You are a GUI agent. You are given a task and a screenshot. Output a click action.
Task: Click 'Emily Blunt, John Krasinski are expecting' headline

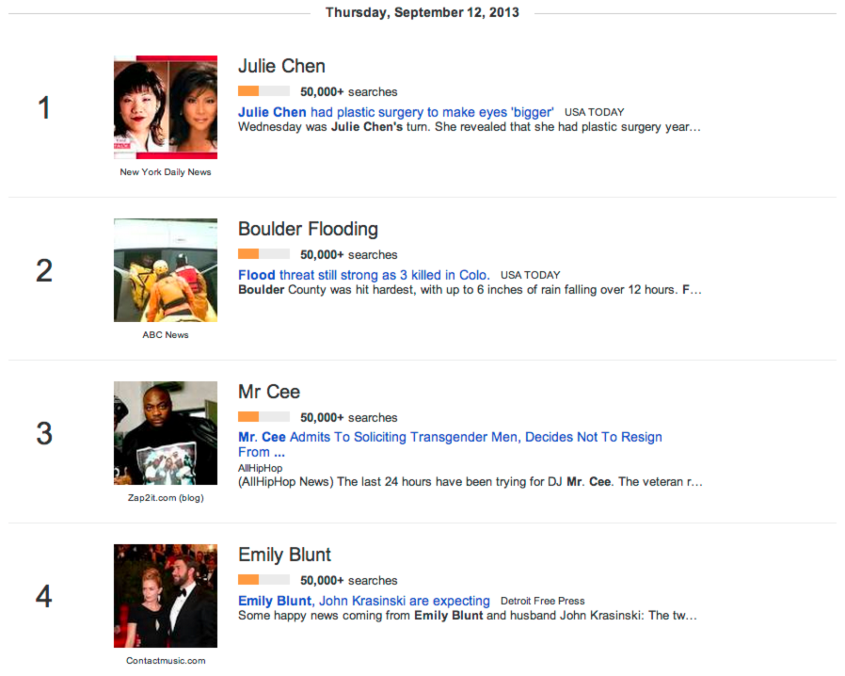tap(363, 601)
